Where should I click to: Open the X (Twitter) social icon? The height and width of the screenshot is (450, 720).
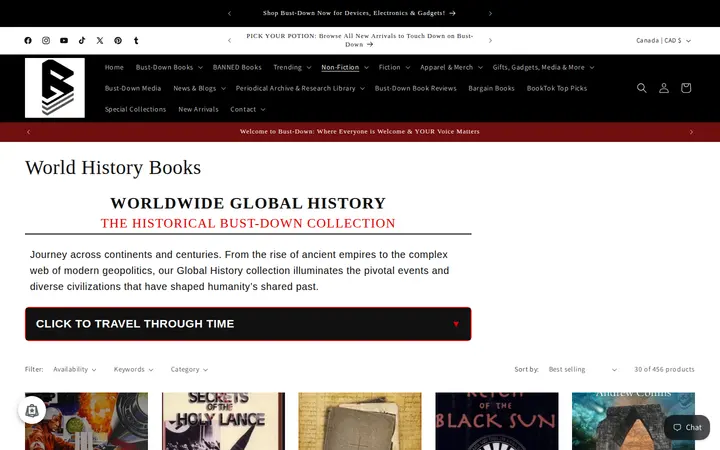click(100, 40)
